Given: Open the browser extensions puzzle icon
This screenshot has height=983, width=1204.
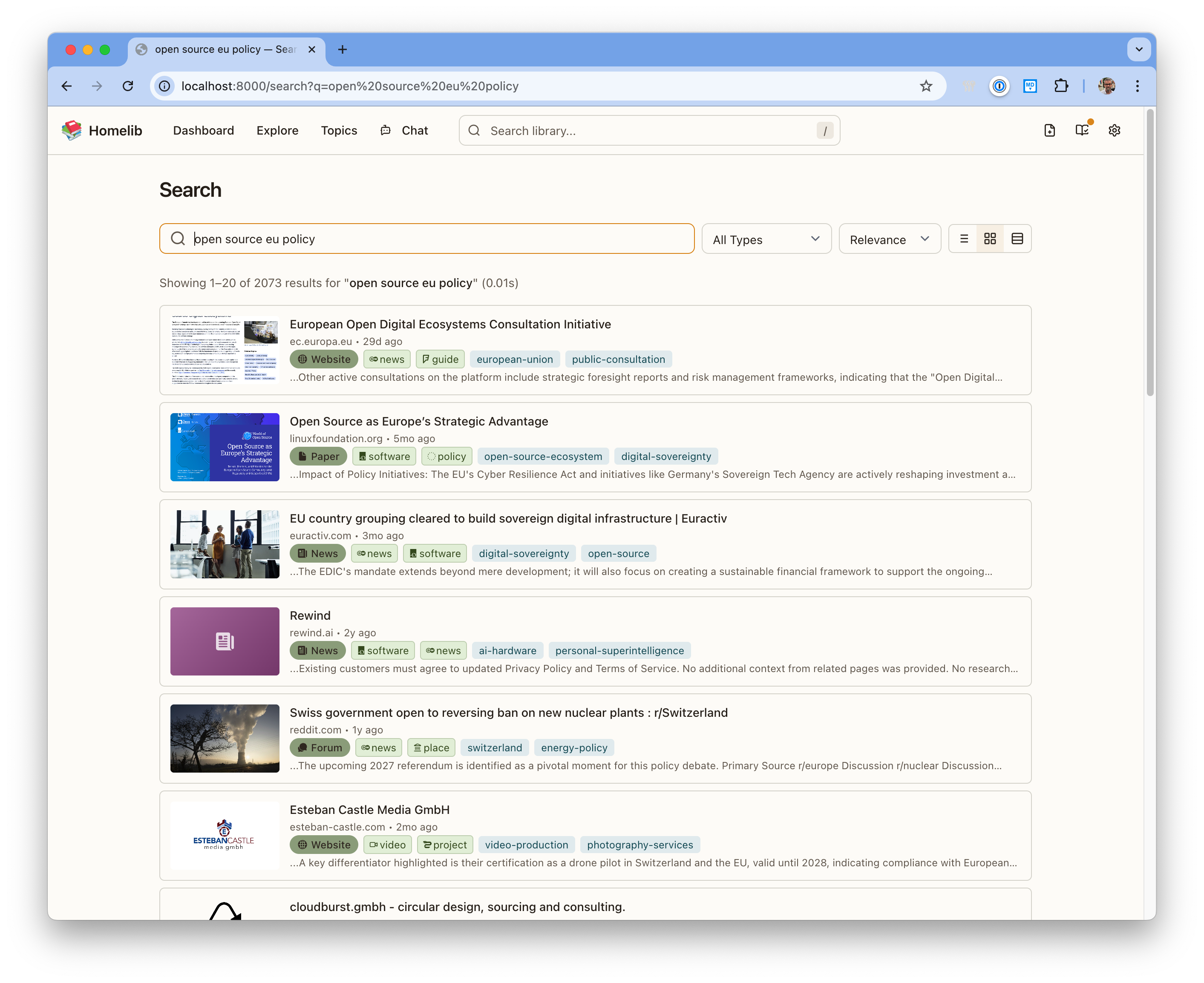Looking at the screenshot, I should click(x=1061, y=86).
